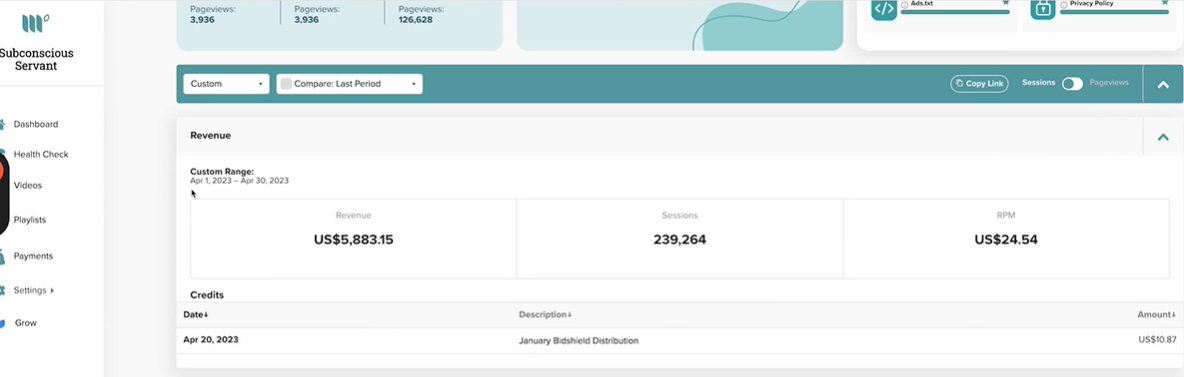Open the Compare: Last Period dropdown arrow
Screen dimensions: 1184x377
[413, 84]
